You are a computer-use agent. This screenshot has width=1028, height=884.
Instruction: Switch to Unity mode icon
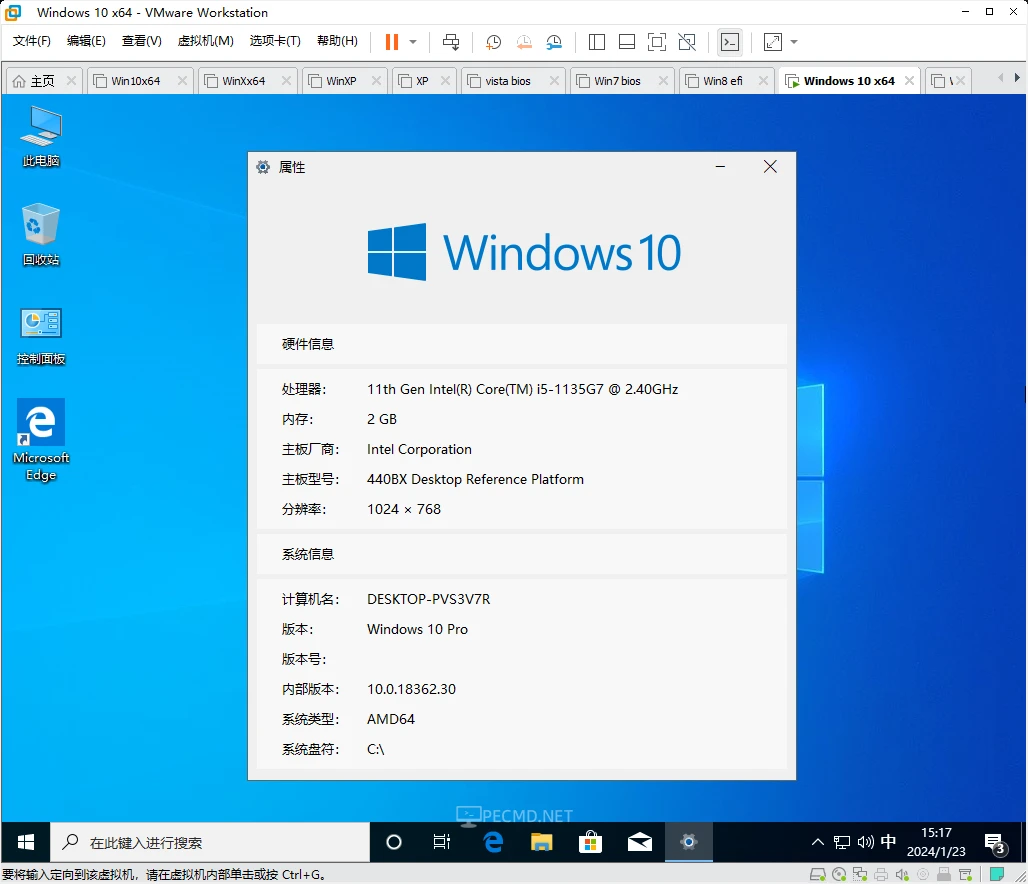[x=687, y=42]
